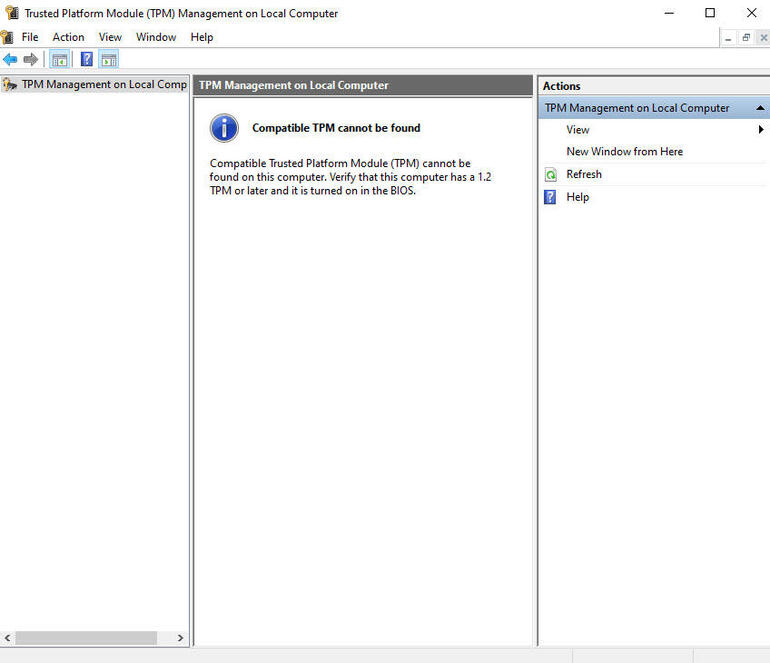Select TPM Management on Local Comp tree node
Image resolution: width=770 pixels, height=663 pixels.
coord(95,84)
